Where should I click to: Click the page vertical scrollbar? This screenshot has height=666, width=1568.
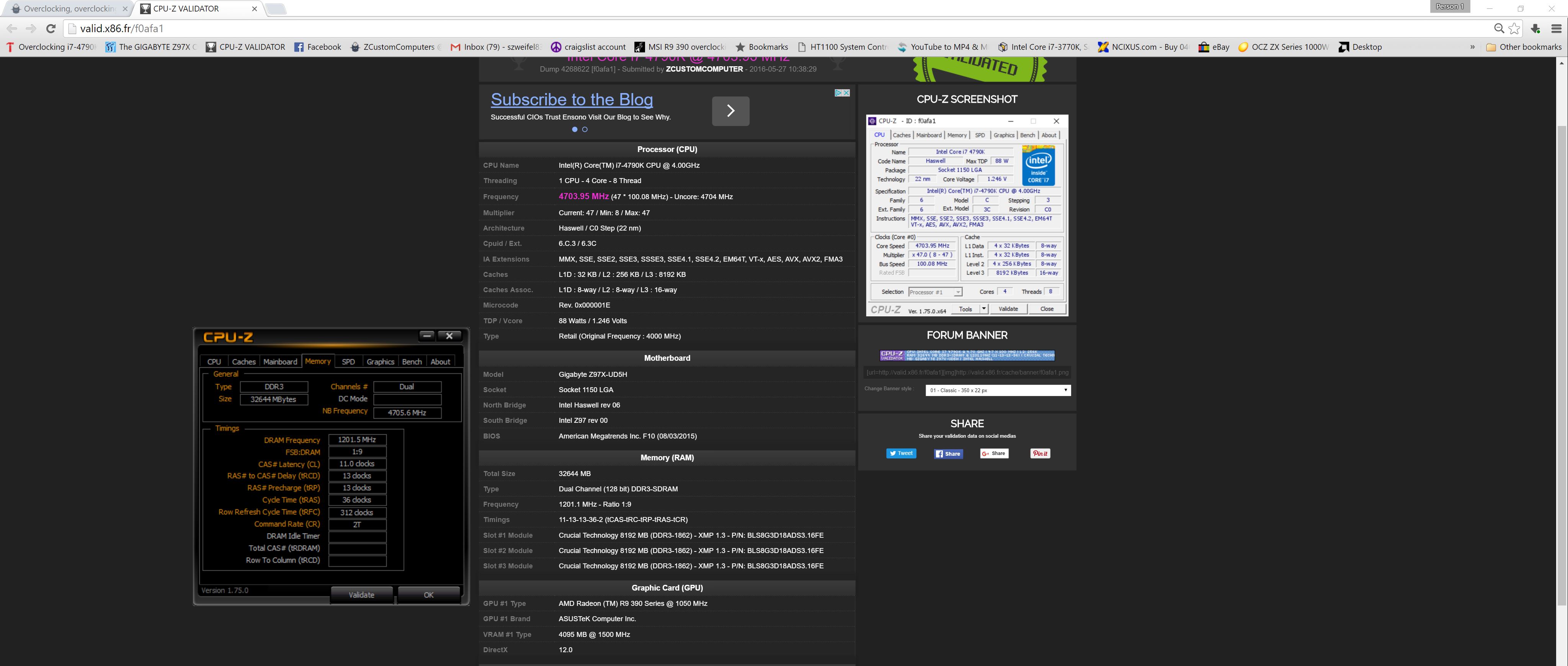(1561, 365)
